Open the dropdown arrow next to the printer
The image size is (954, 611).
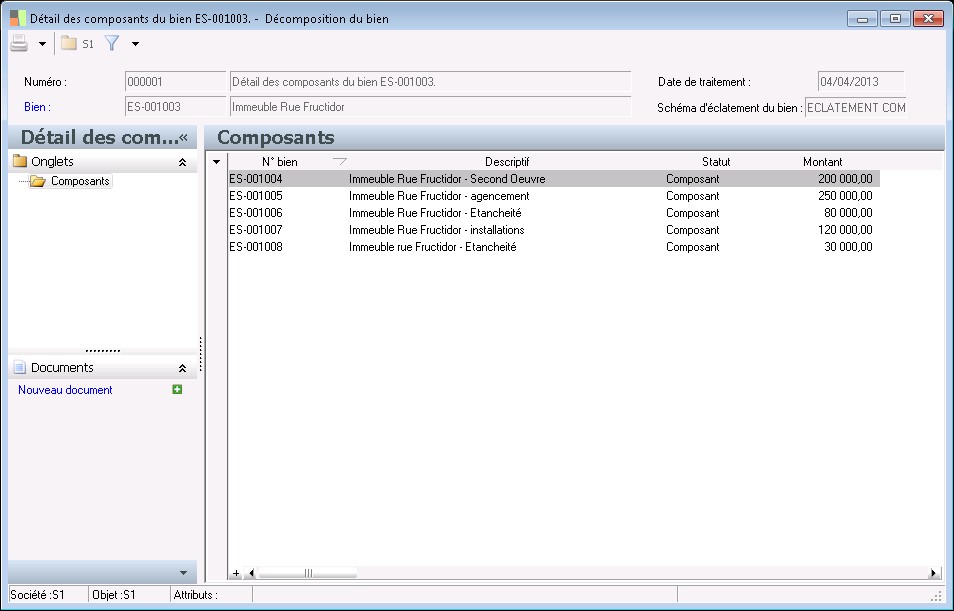42,44
